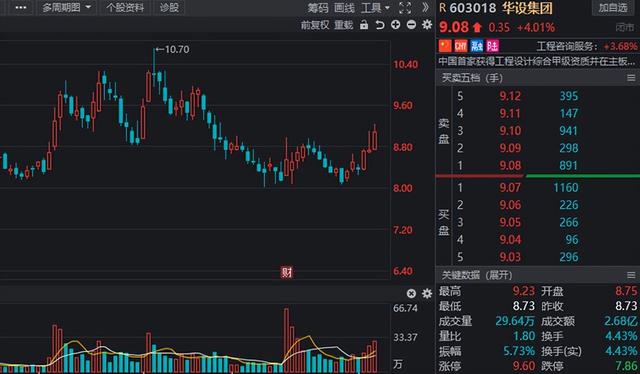
Task: Click the CNY currency badge
Action: (x=460, y=46)
